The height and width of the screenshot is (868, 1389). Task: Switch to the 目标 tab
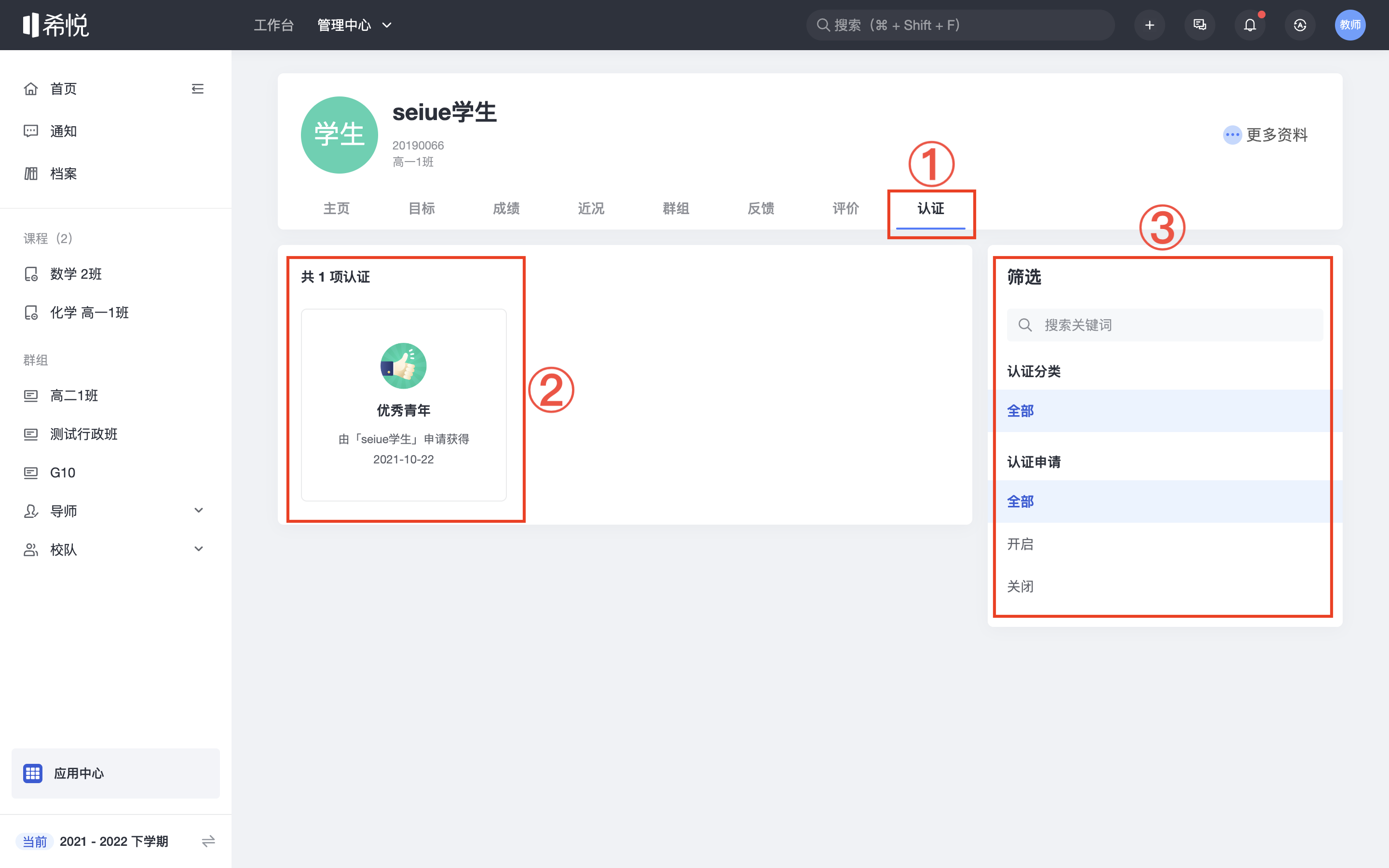coord(422,208)
